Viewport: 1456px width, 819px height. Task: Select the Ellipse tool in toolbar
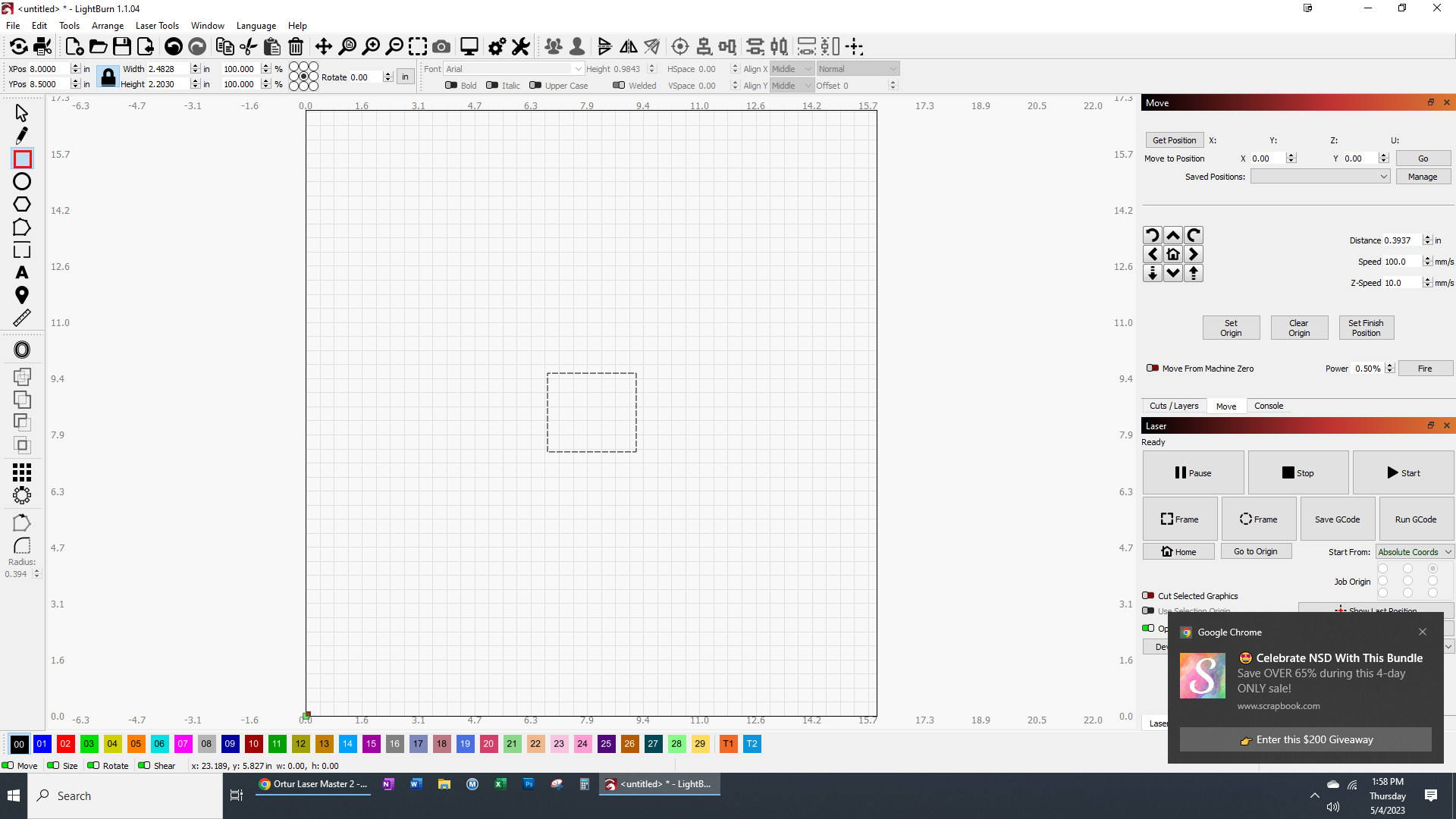(x=22, y=182)
